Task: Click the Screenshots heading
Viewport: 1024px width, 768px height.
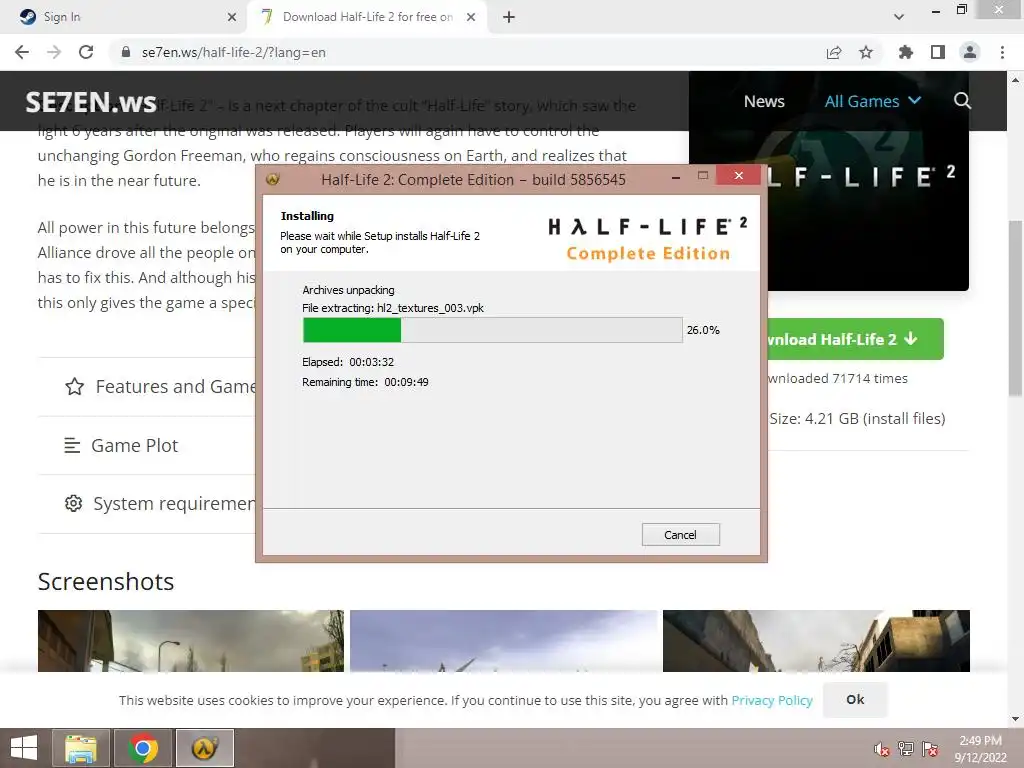Action: 106,581
